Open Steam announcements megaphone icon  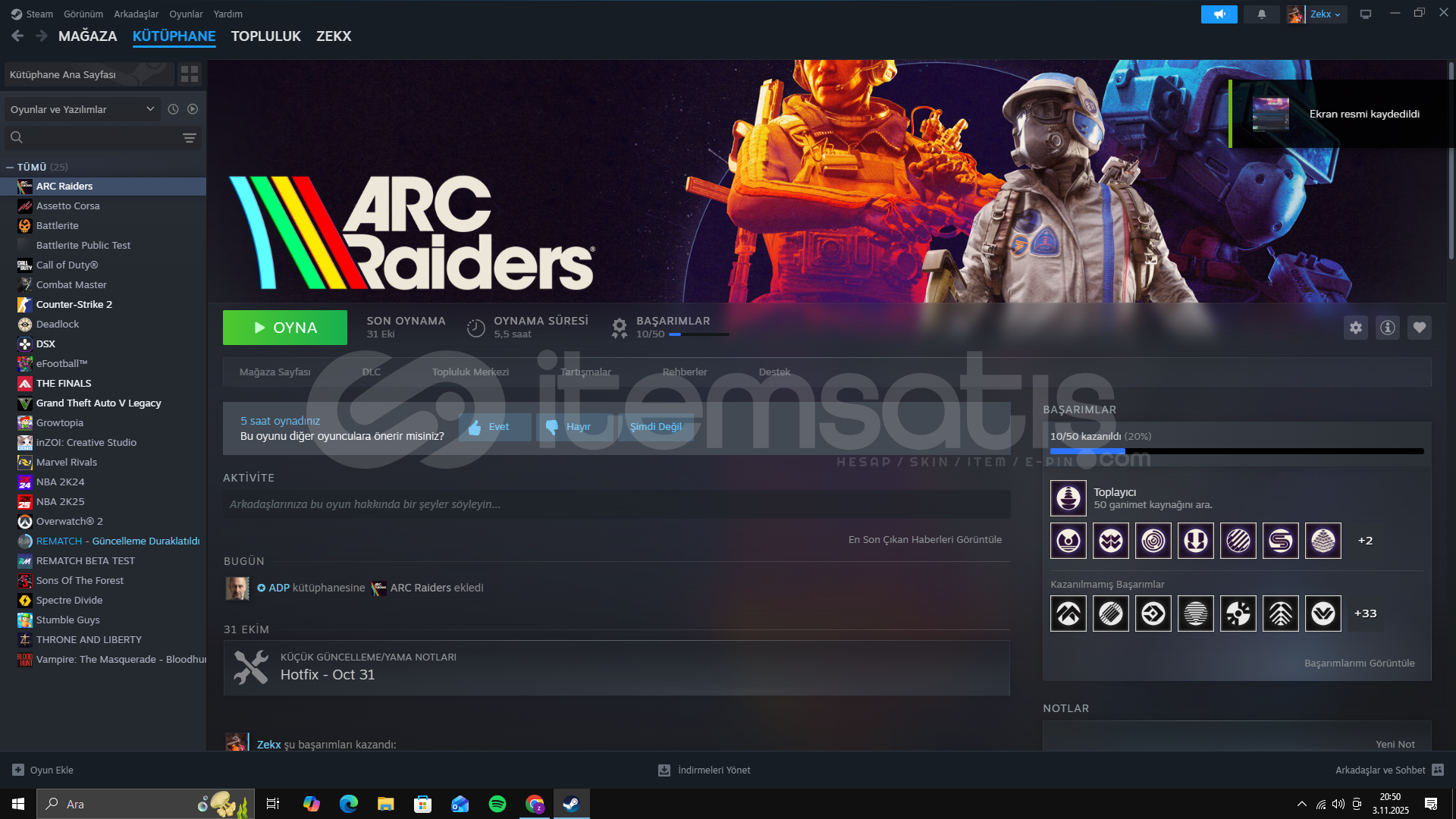coord(1219,14)
